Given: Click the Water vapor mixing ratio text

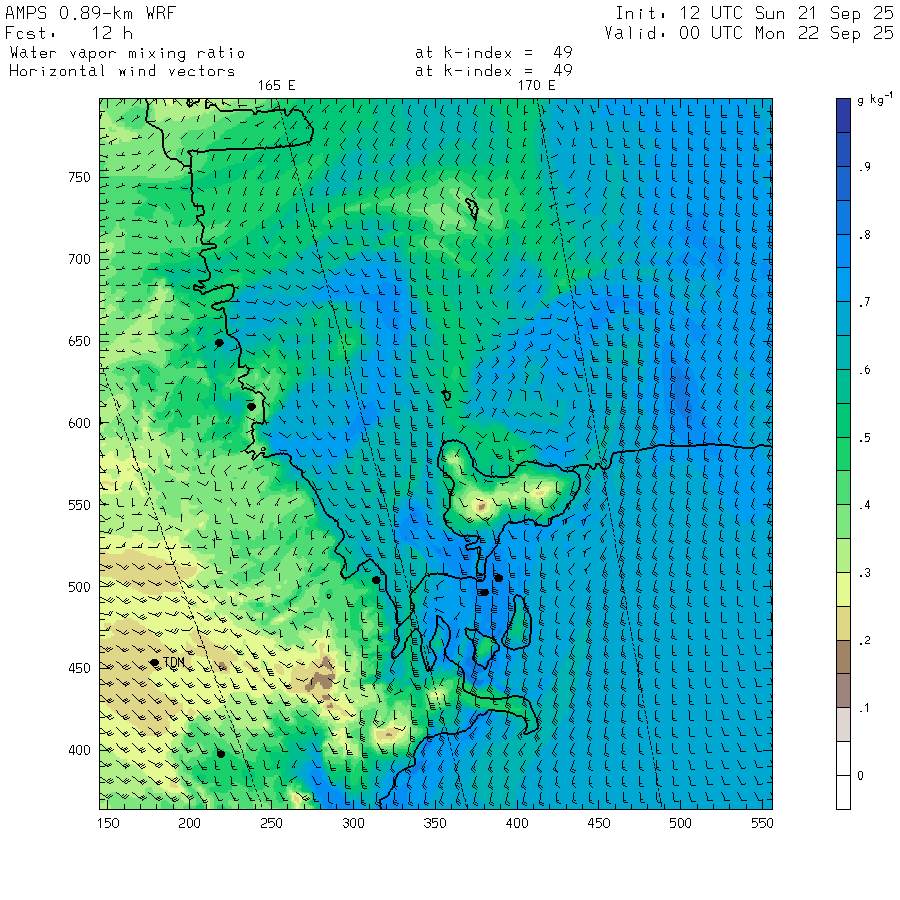Looking at the screenshot, I should 127,53.
